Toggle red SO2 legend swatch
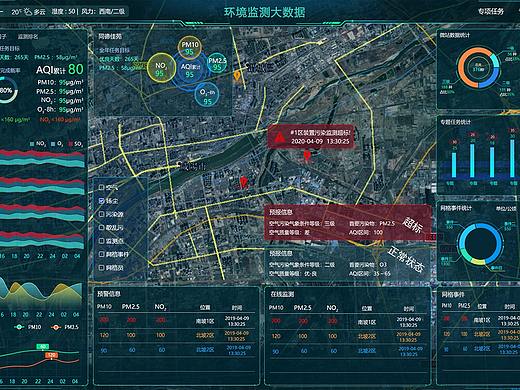Viewport: 520px width, 390px height. (x=70, y=144)
